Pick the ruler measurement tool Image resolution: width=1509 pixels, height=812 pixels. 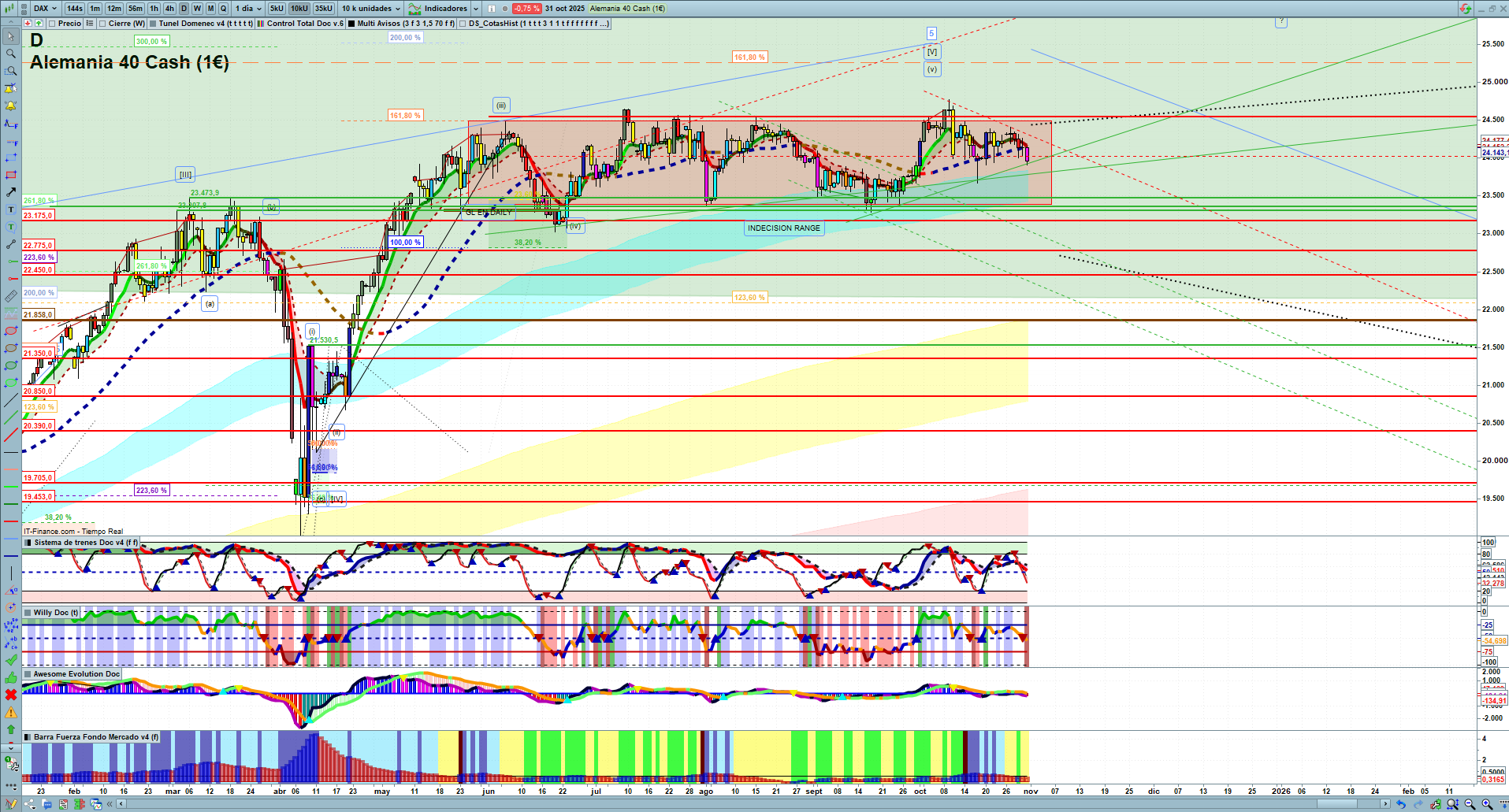click(11, 296)
